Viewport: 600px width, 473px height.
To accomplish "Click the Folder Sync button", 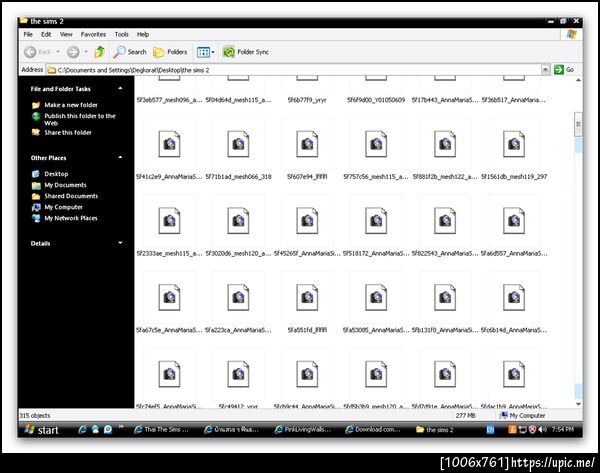I will click(246, 52).
